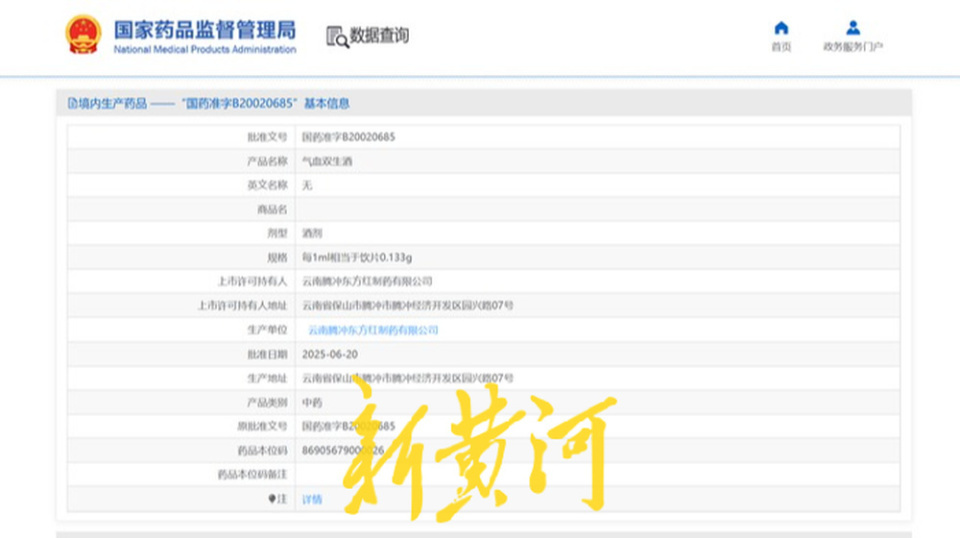Viewport: 960px width, 538px height.
Task: Select address value in 生产地址 row
Action: point(408,378)
